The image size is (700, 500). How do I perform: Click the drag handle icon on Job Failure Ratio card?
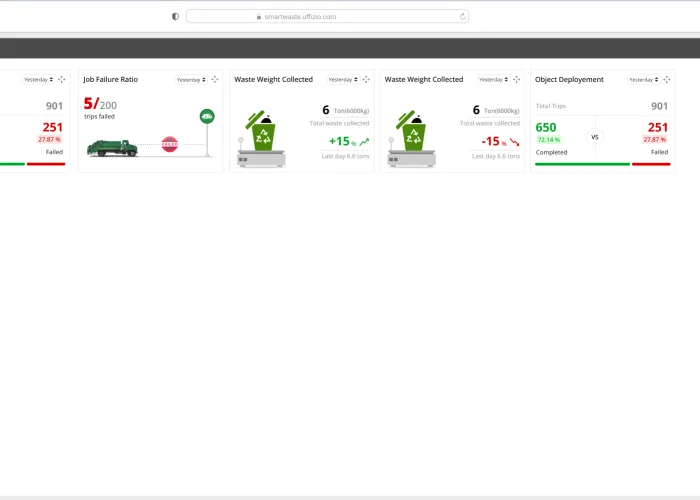214,80
